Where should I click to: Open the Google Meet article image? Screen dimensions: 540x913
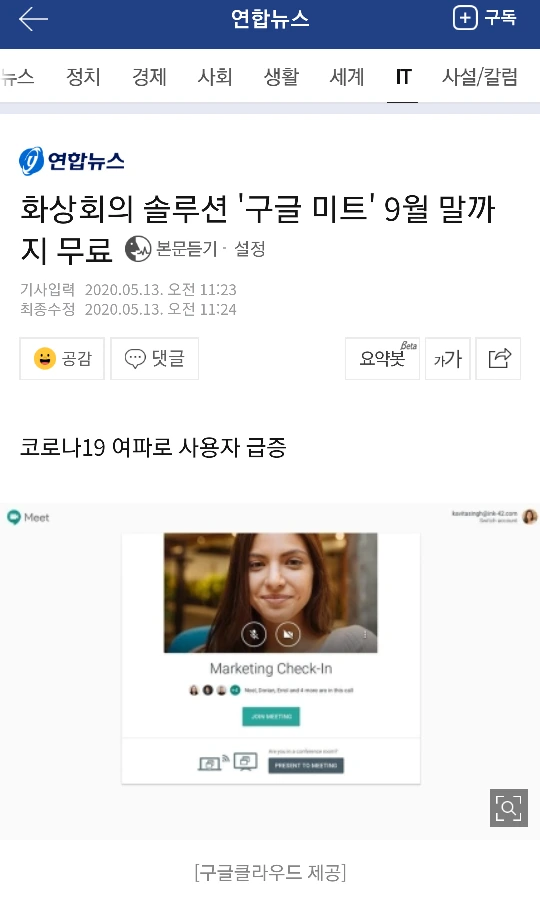(270, 671)
